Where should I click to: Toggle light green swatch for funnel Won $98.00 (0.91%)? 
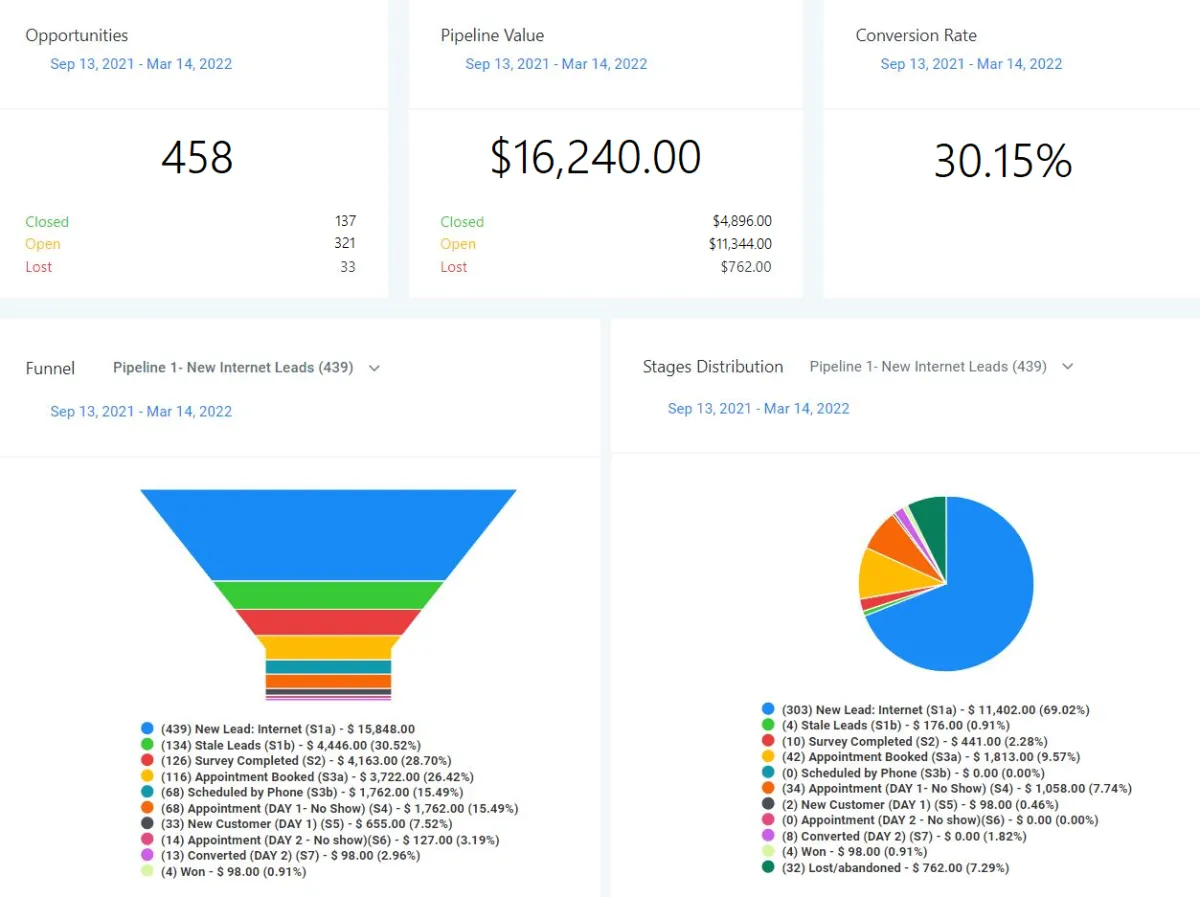[148, 871]
